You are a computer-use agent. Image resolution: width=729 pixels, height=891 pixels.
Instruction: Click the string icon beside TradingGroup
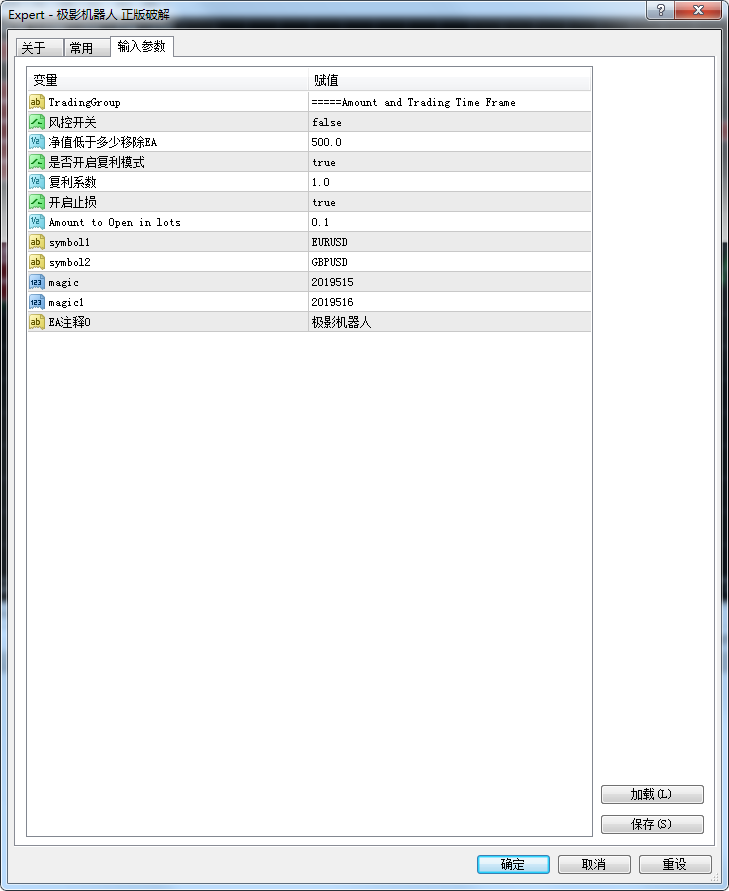tap(37, 102)
